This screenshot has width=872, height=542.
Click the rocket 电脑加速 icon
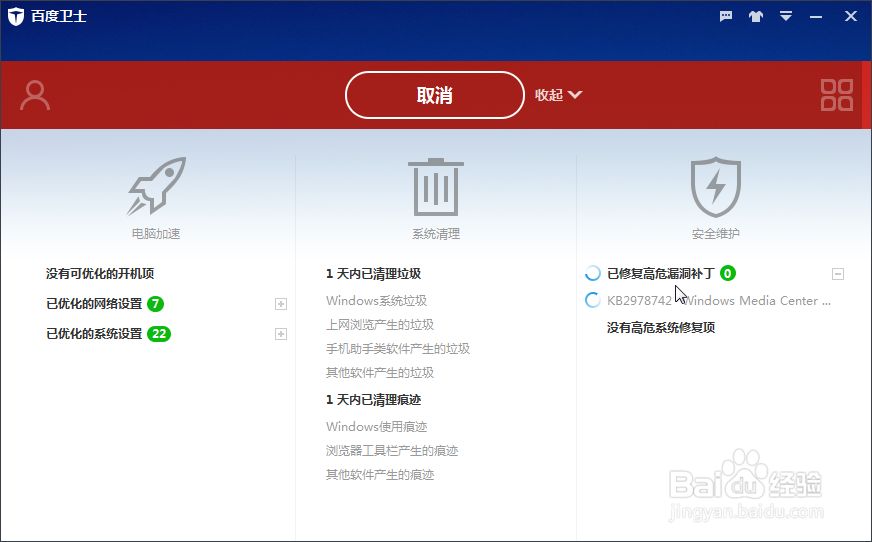click(156, 186)
